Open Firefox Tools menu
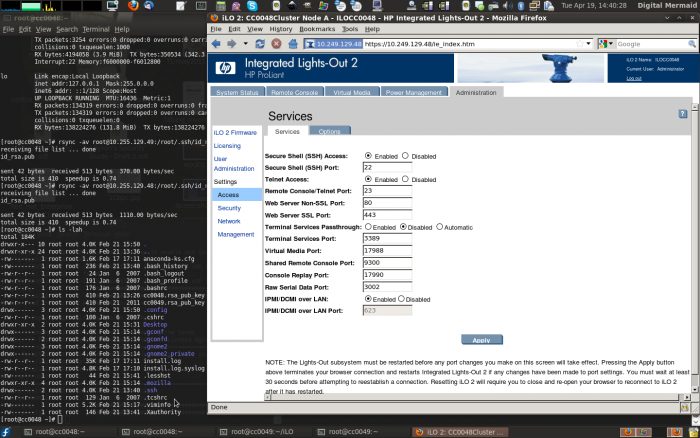Screen dimensions: 700x438 tap(350, 29)
